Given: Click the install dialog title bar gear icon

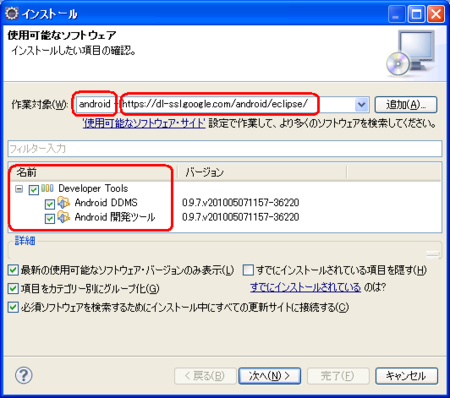Looking at the screenshot, I should [12, 14].
